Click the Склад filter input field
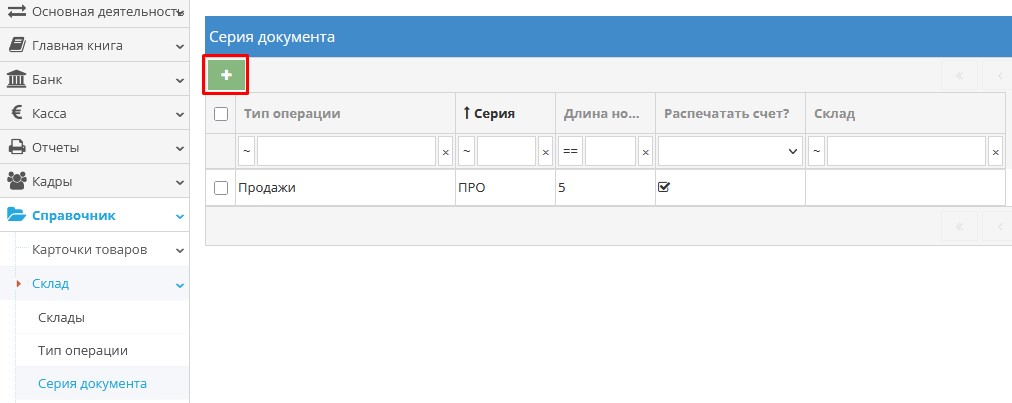 [x=905, y=151]
